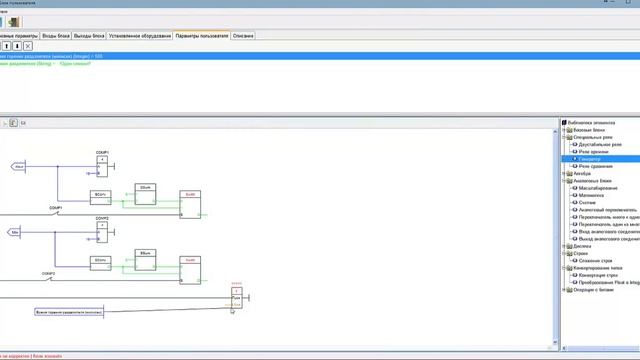Select Переключатель много к одному element
This screenshot has width=640, height=360.
(609, 217)
